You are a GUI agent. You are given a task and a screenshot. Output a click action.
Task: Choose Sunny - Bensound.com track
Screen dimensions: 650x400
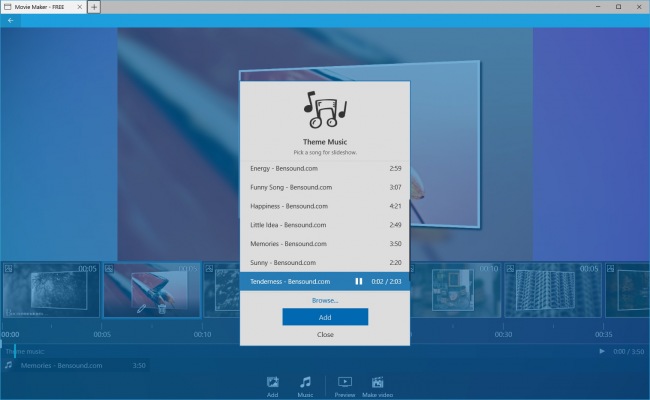pyautogui.click(x=325, y=262)
